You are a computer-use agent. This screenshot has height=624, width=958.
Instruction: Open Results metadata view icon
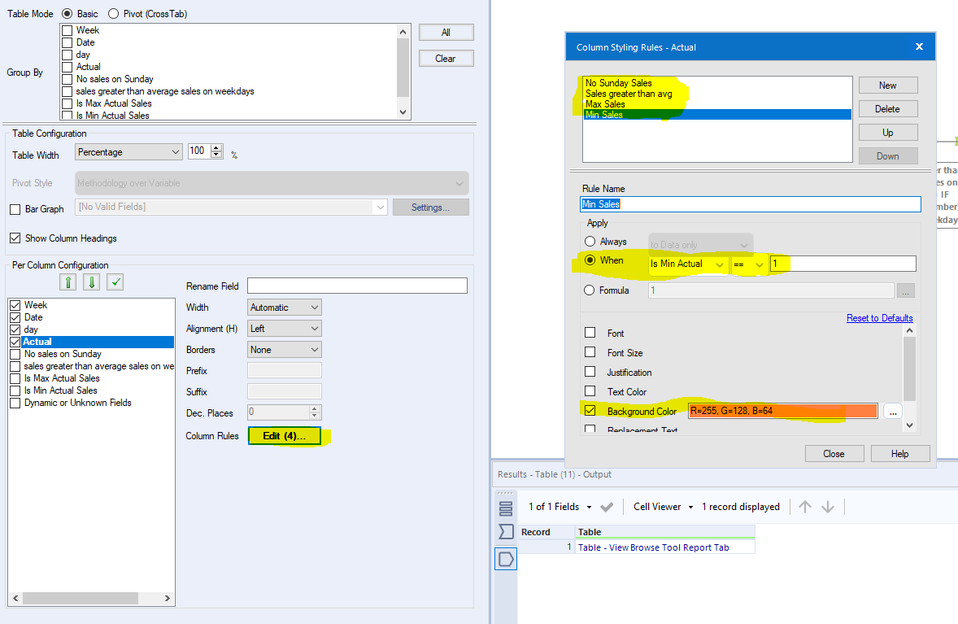coord(506,532)
